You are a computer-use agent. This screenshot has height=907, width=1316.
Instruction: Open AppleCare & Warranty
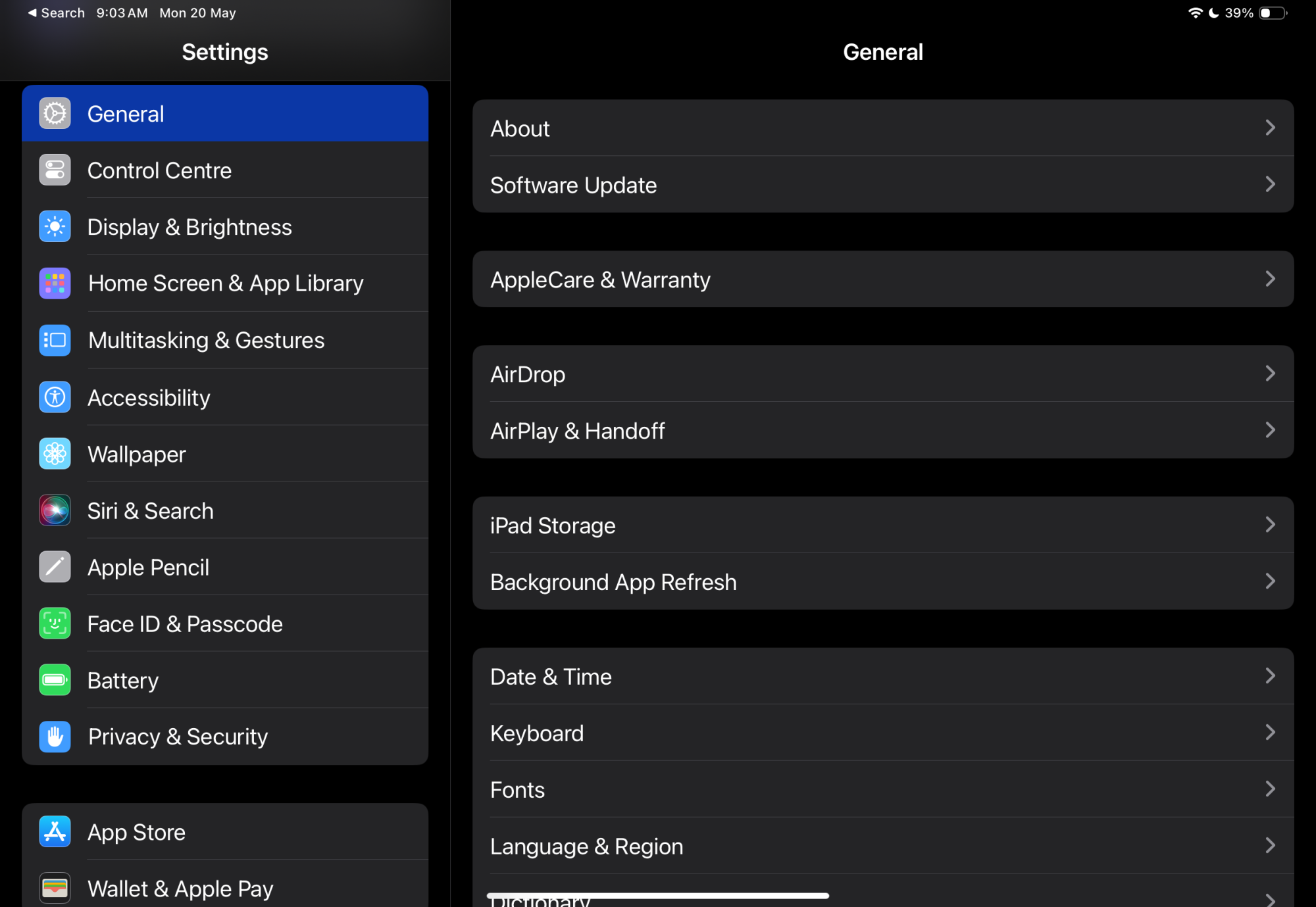883,279
